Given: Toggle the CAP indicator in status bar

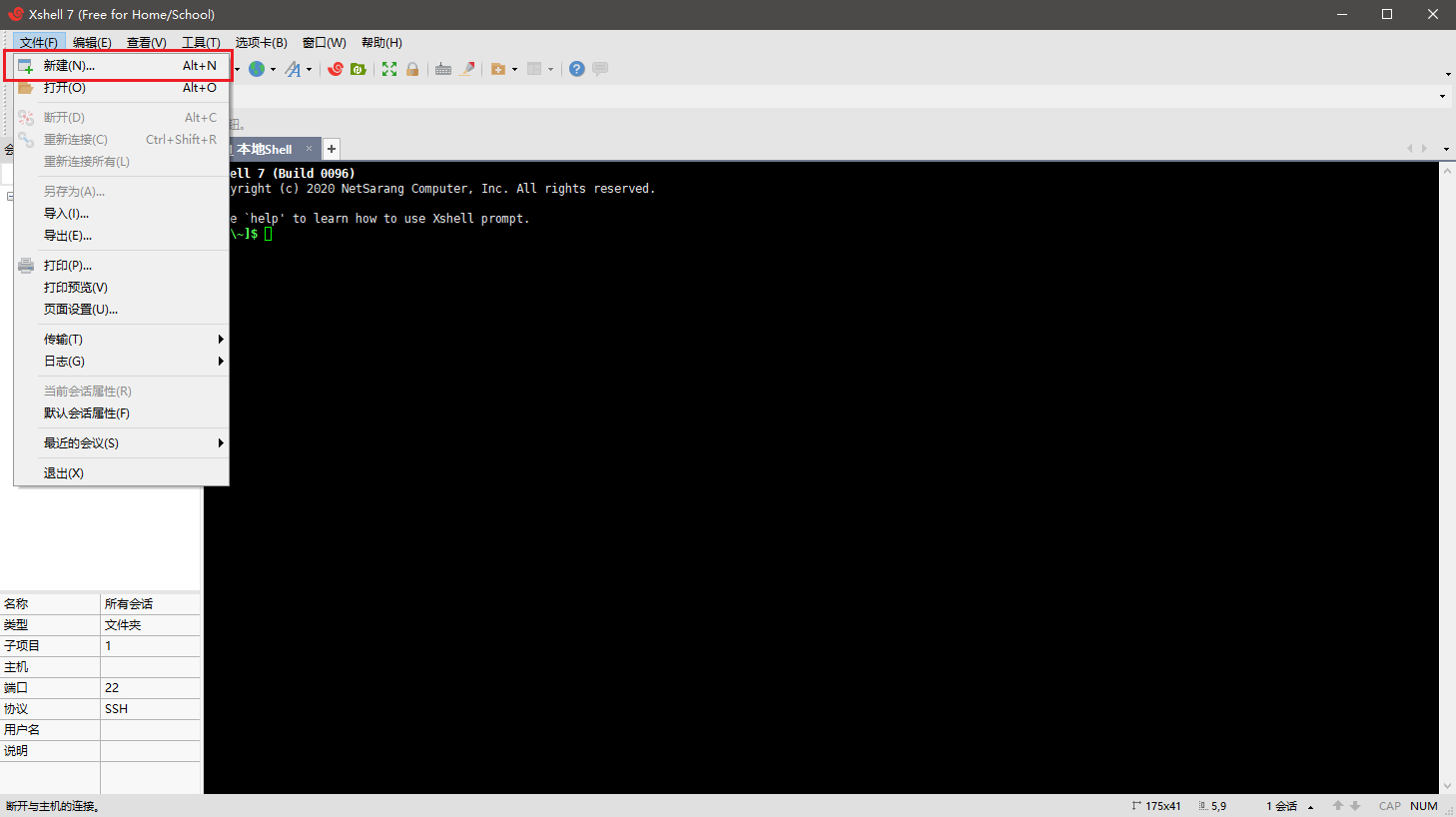Looking at the screenshot, I should click(x=1389, y=805).
